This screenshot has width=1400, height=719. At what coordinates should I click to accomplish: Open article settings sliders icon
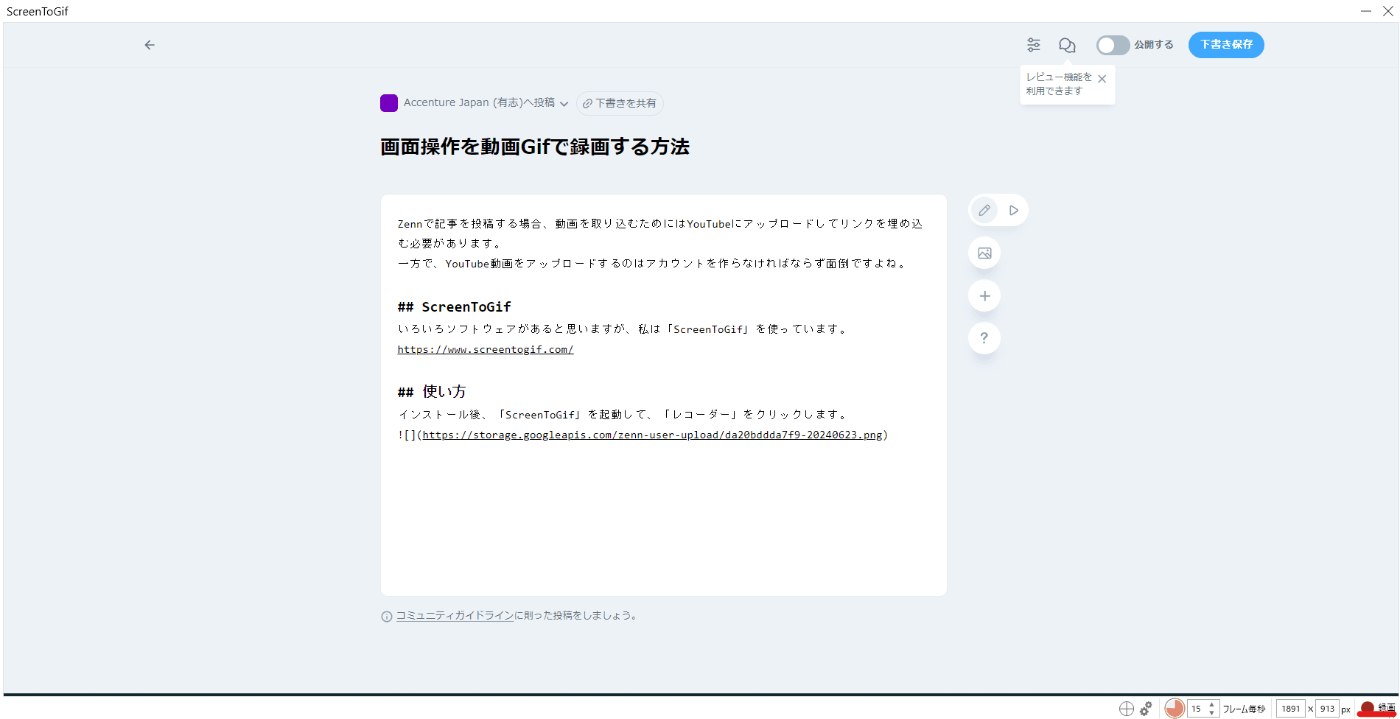tap(1033, 45)
